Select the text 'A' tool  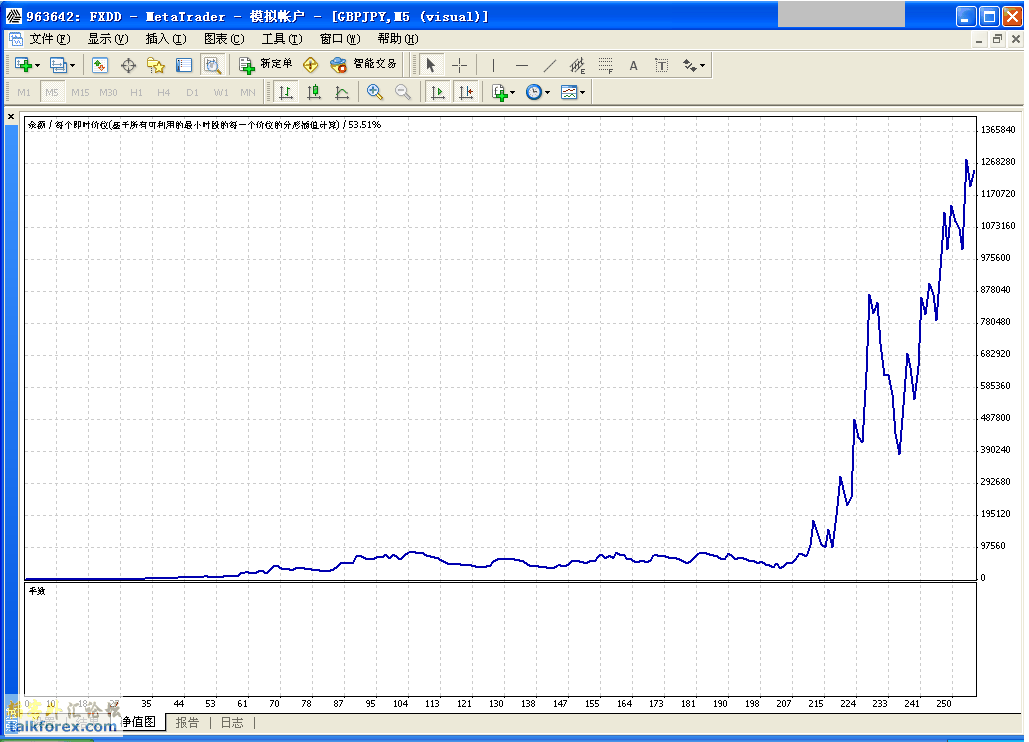click(633, 65)
